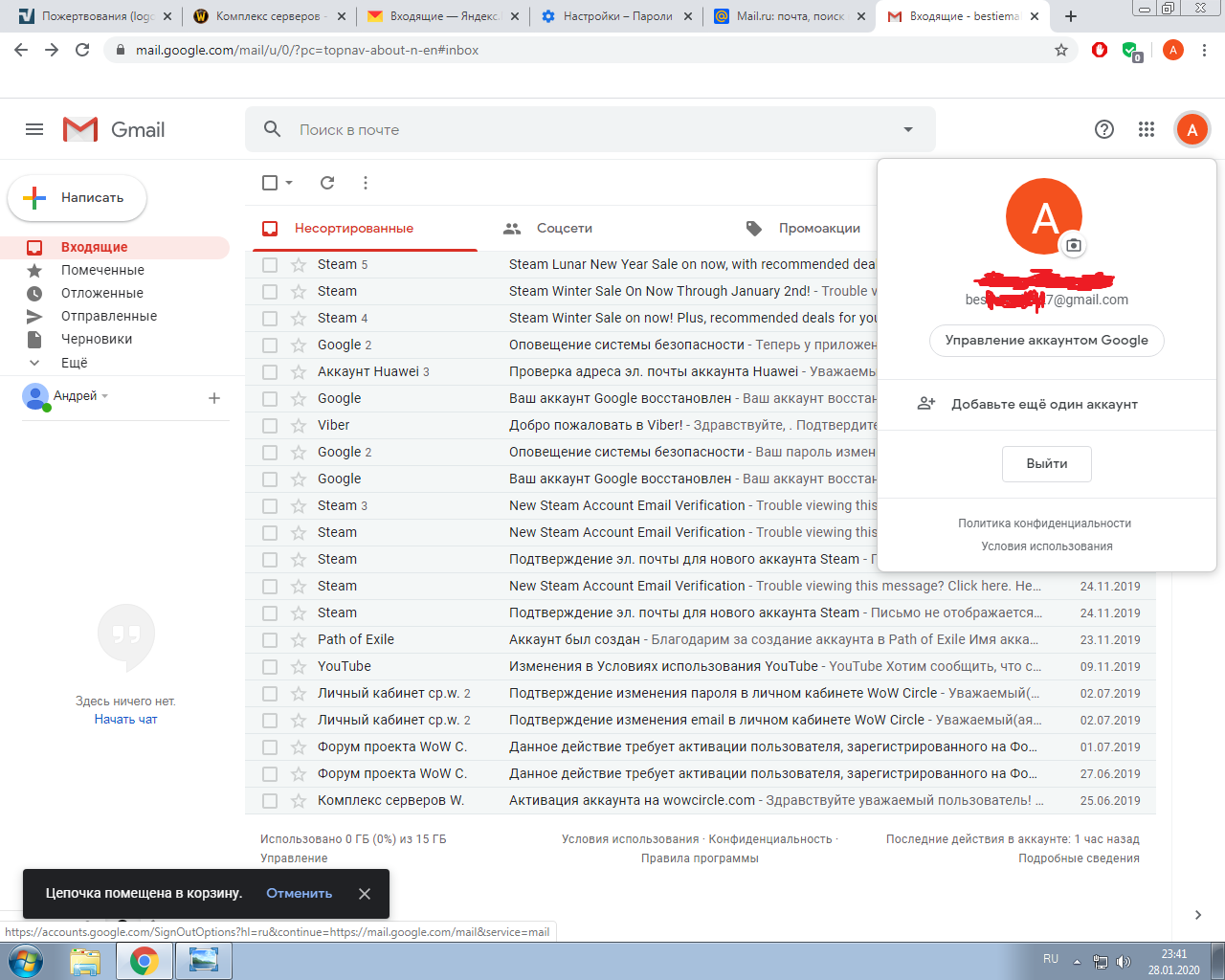The image size is (1225, 980).
Task: Dismiss the trash notification with X icon
Action: coord(365,894)
